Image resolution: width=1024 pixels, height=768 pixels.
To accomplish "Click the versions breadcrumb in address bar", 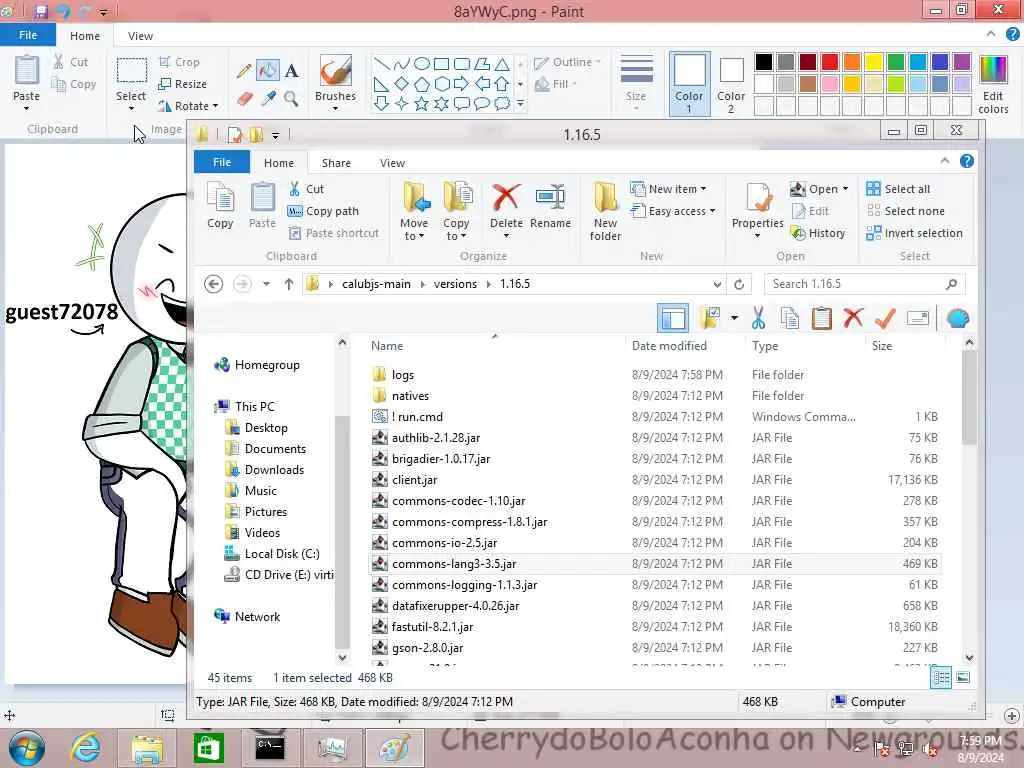I will (455, 284).
